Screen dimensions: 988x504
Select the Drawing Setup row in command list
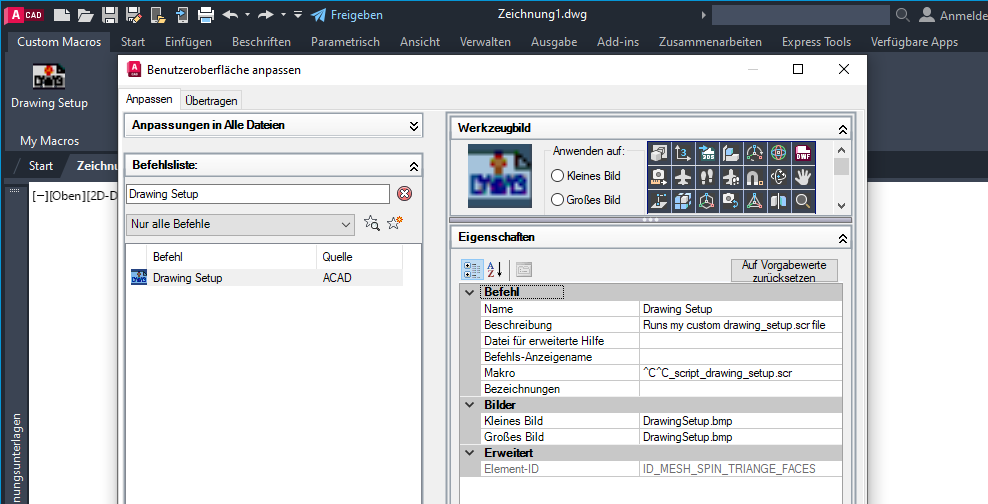266,278
